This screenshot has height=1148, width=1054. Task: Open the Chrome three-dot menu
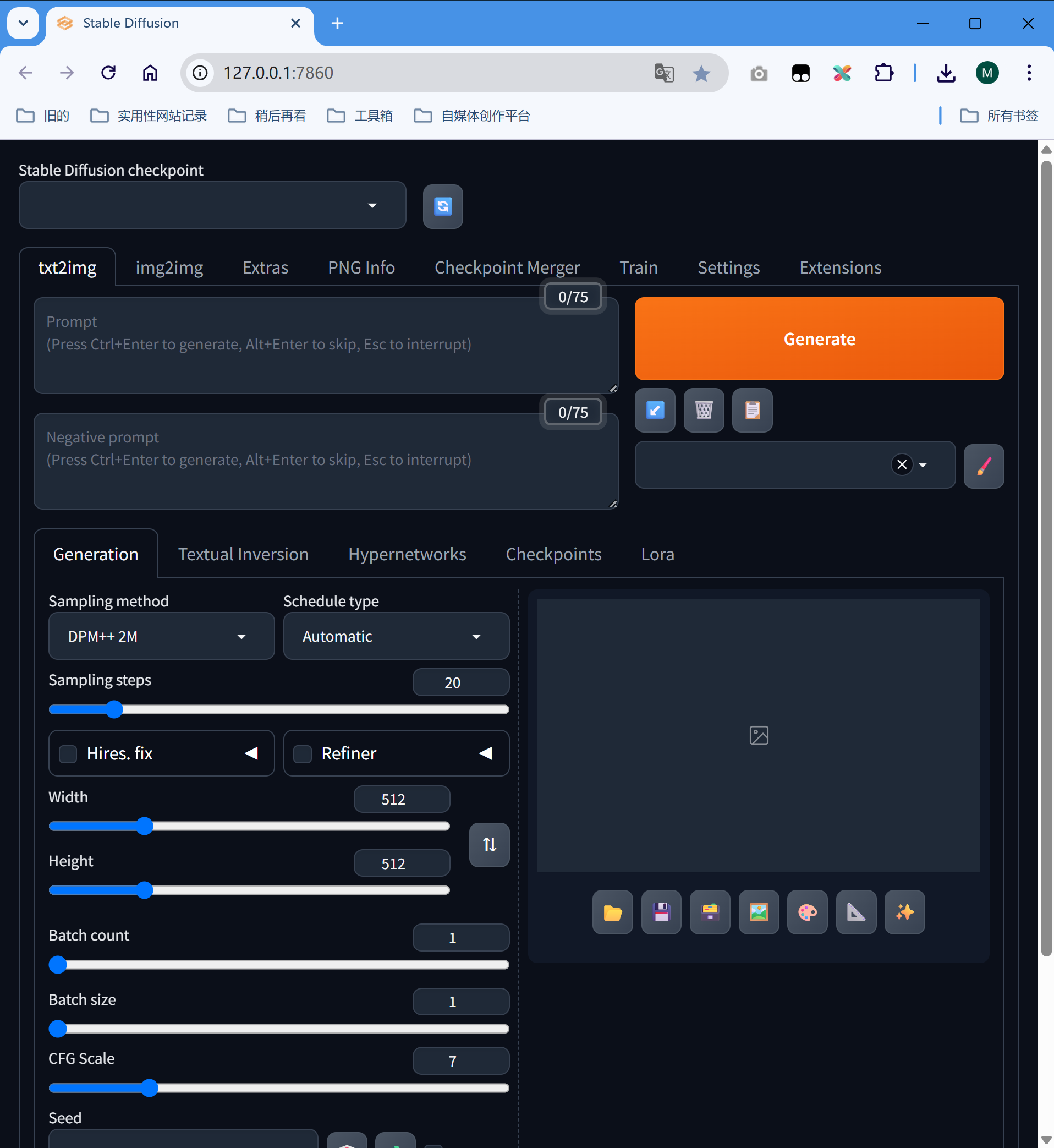coord(1029,73)
